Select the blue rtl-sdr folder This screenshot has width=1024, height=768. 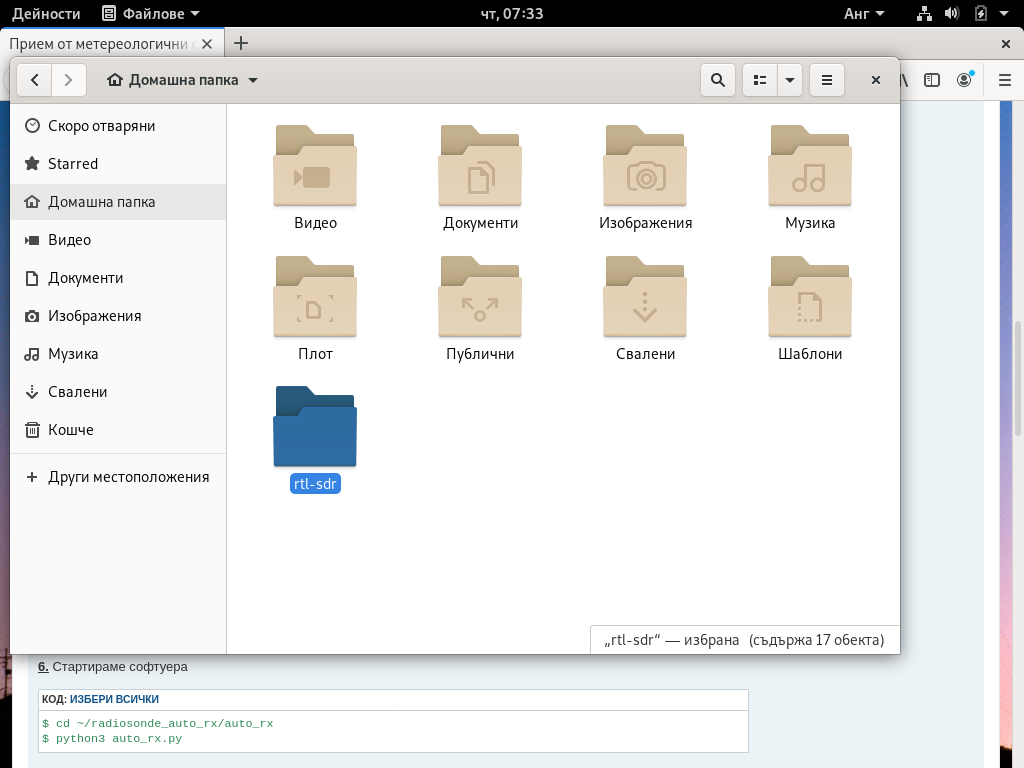315,426
